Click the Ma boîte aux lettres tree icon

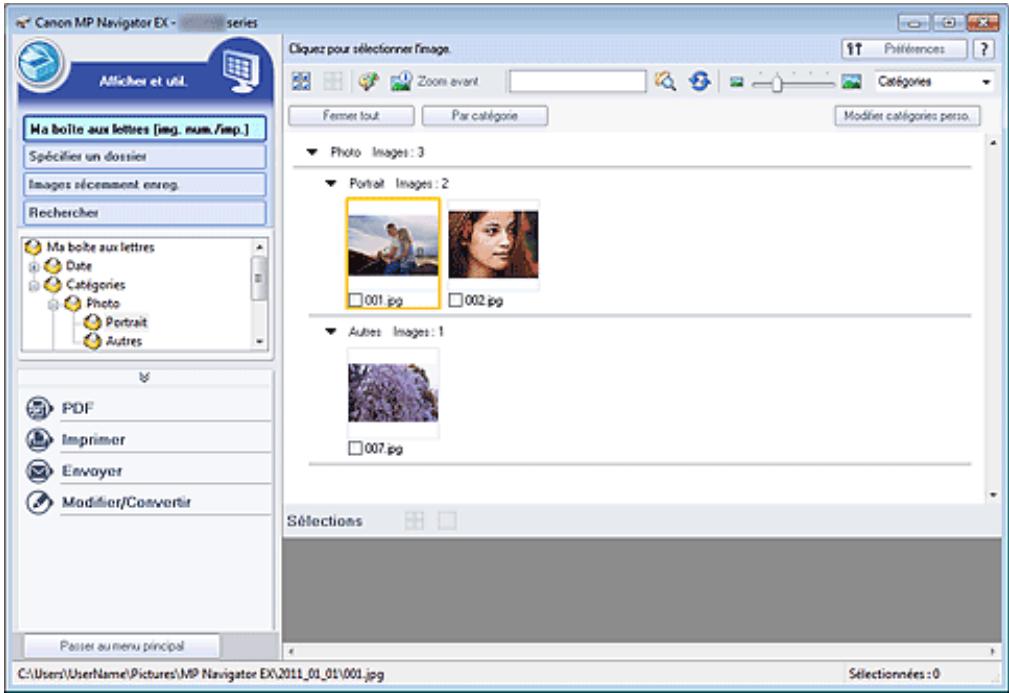tap(33, 247)
